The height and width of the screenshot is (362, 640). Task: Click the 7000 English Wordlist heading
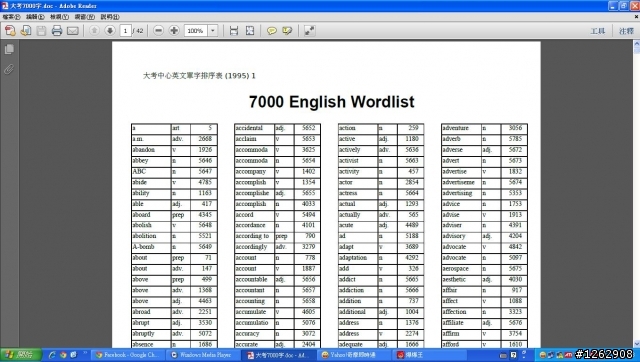(x=331, y=102)
